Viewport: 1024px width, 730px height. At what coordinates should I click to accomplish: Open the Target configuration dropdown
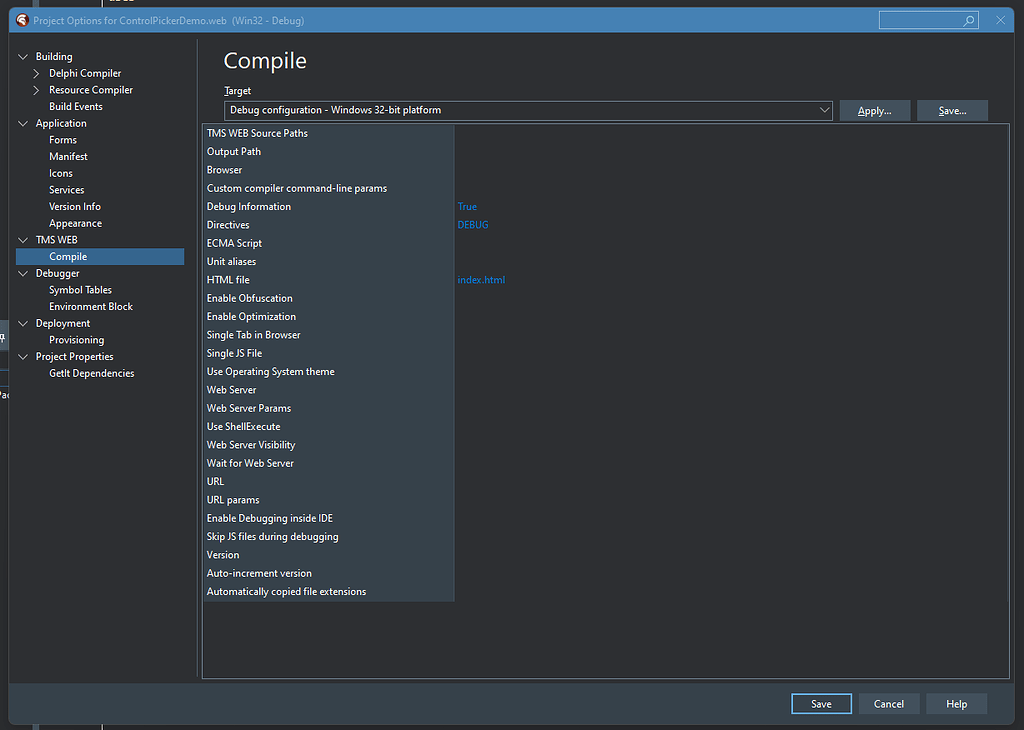[x=827, y=110]
